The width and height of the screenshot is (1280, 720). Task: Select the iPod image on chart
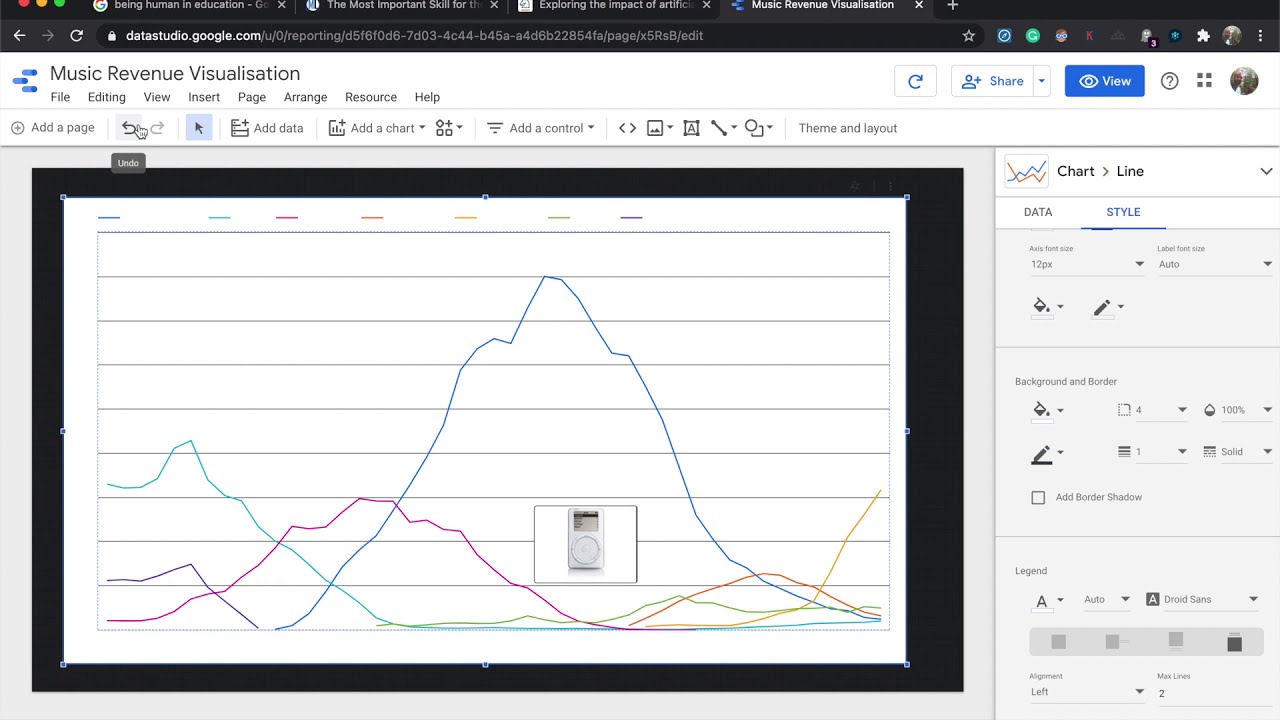585,544
